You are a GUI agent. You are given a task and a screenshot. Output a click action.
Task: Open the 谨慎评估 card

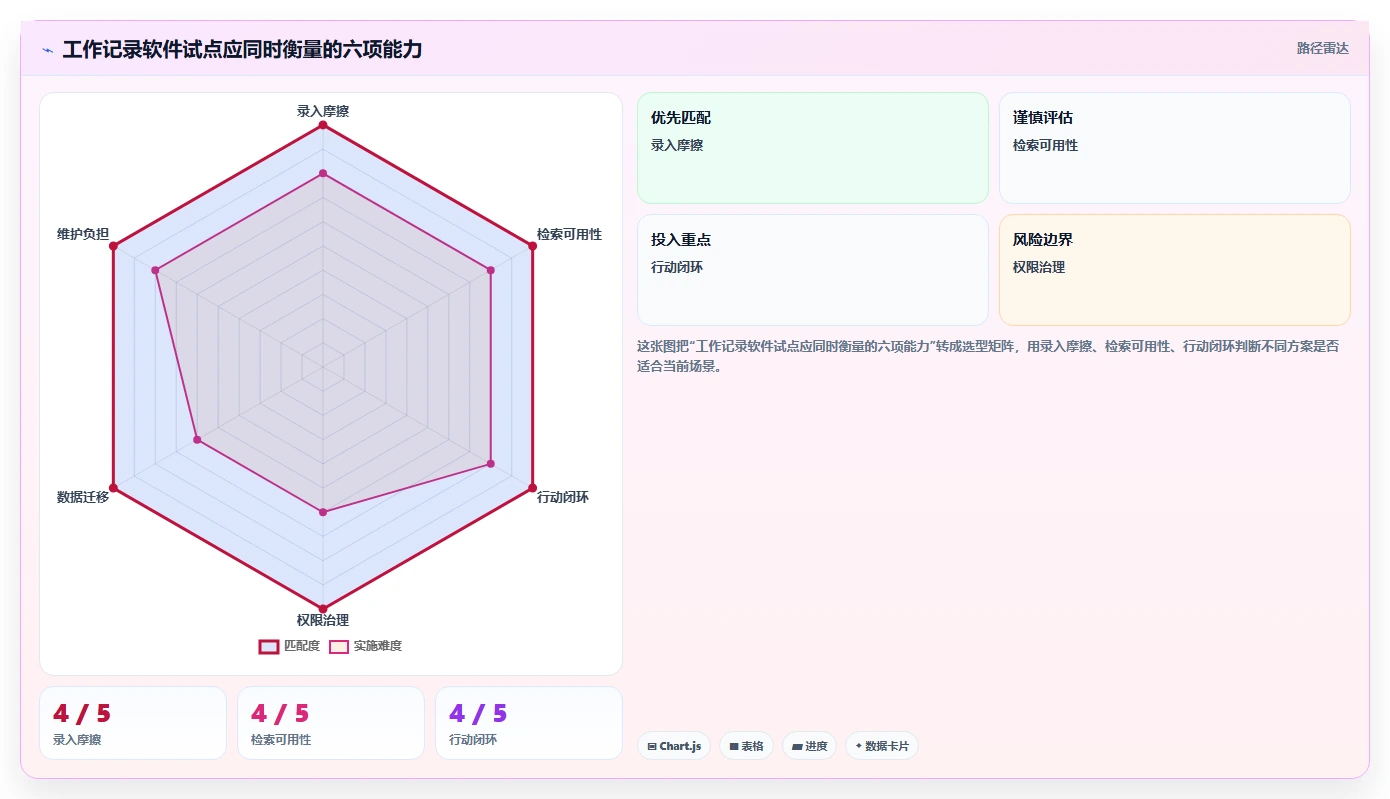pyautogui.click(x=1174, y=148)
